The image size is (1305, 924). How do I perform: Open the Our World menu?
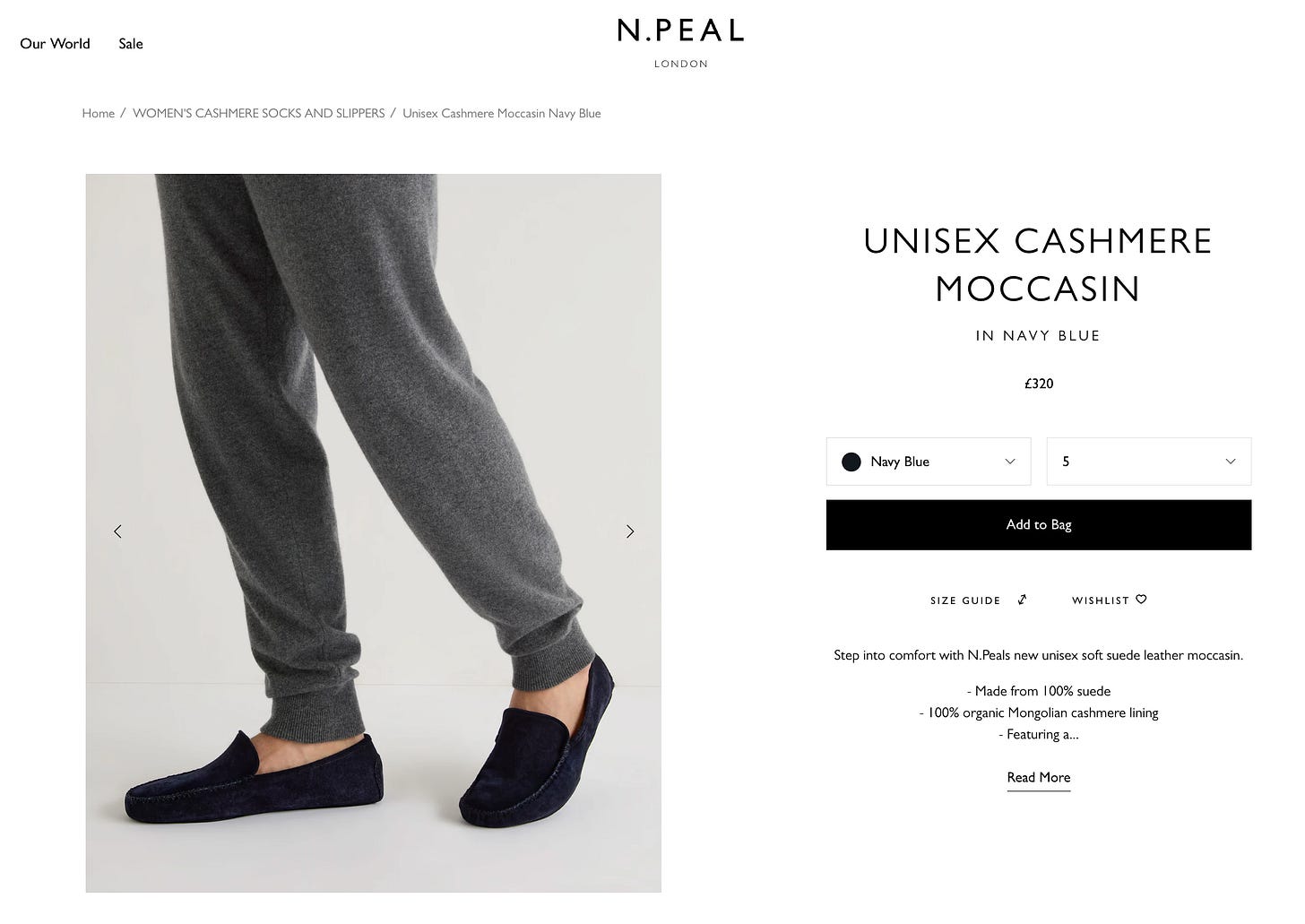[x=55, y=43]
